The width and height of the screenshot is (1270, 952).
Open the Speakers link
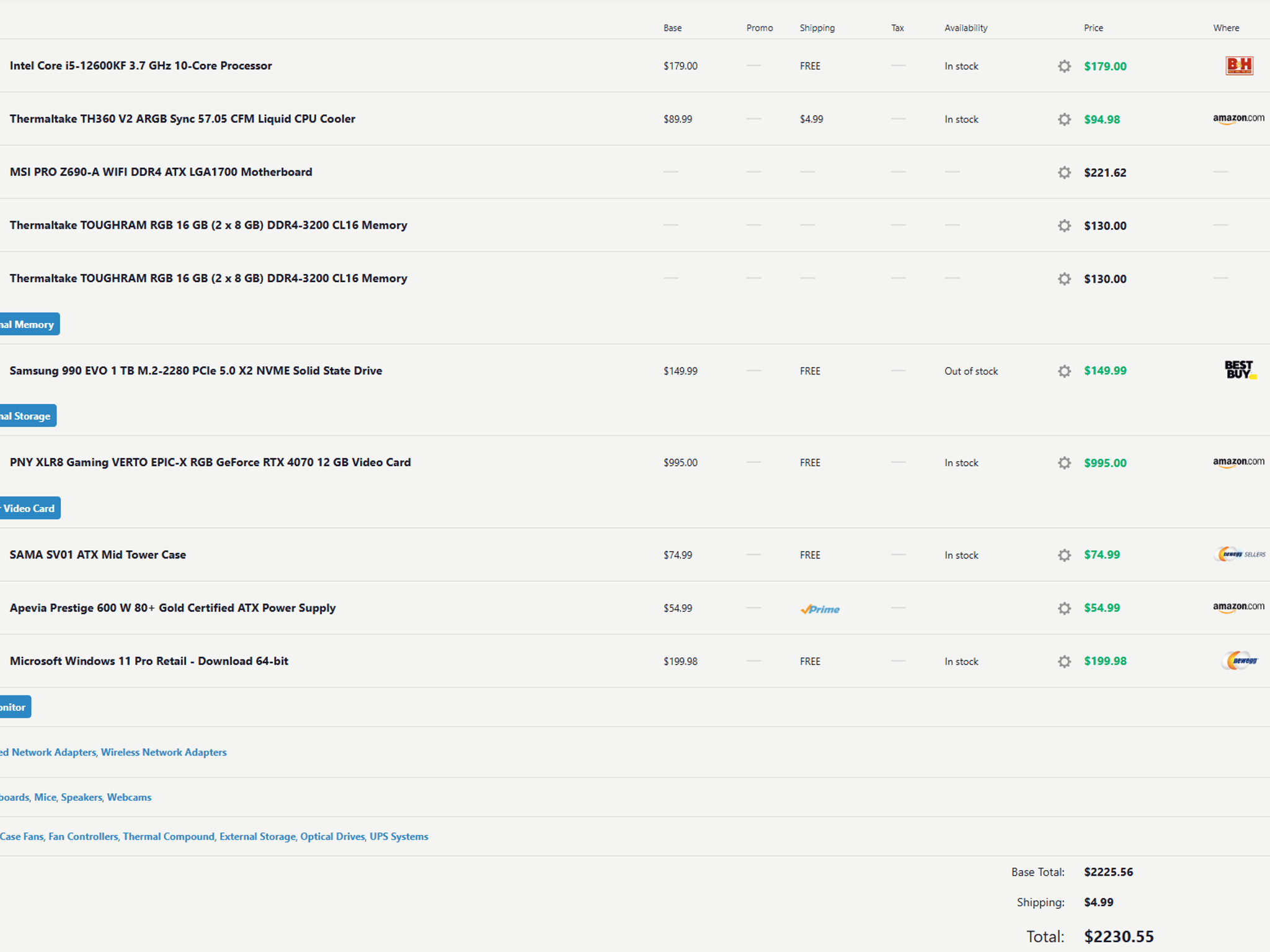click(x=81, y=798)
